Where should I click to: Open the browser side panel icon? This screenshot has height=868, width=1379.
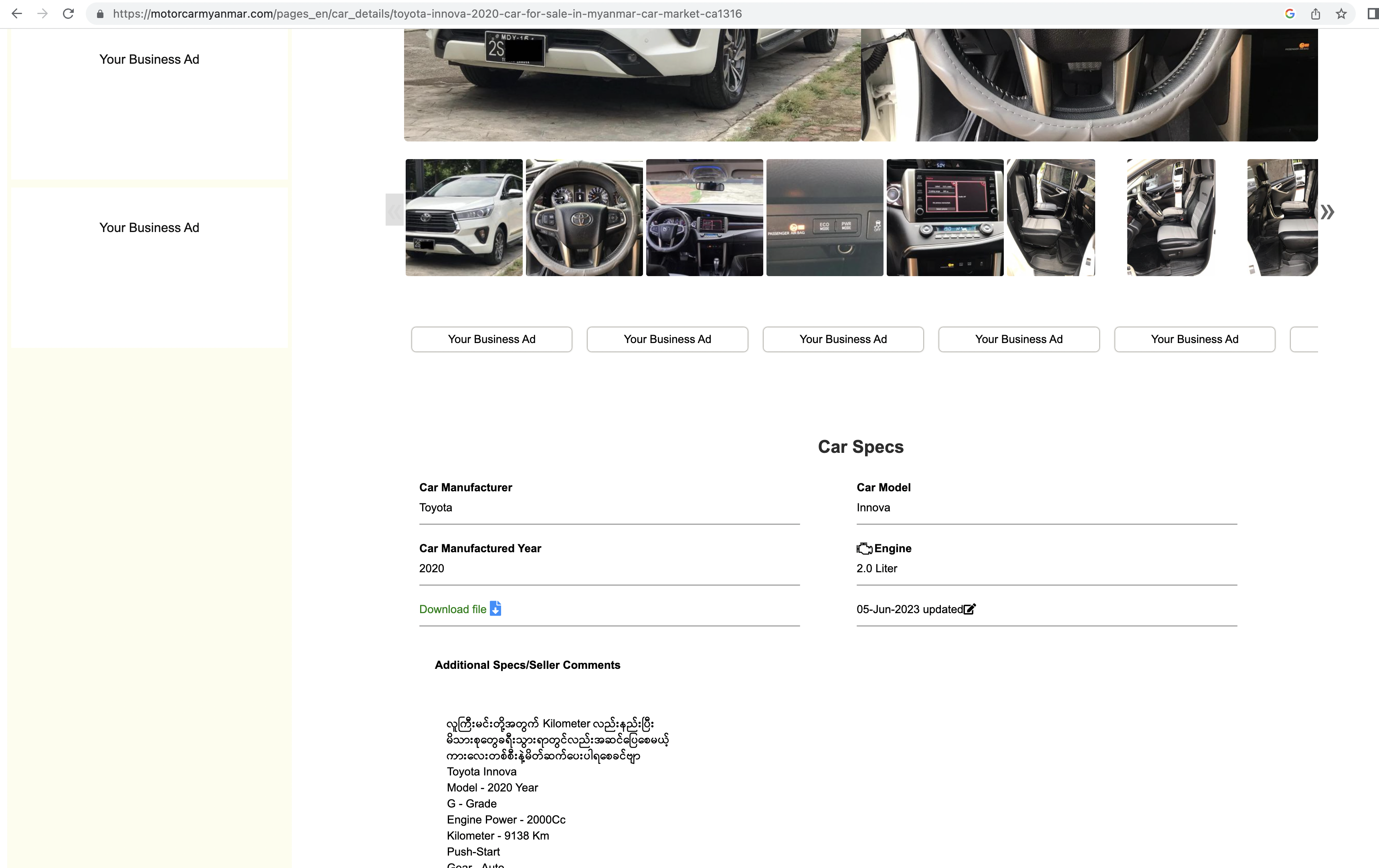tap(1373, 14)
